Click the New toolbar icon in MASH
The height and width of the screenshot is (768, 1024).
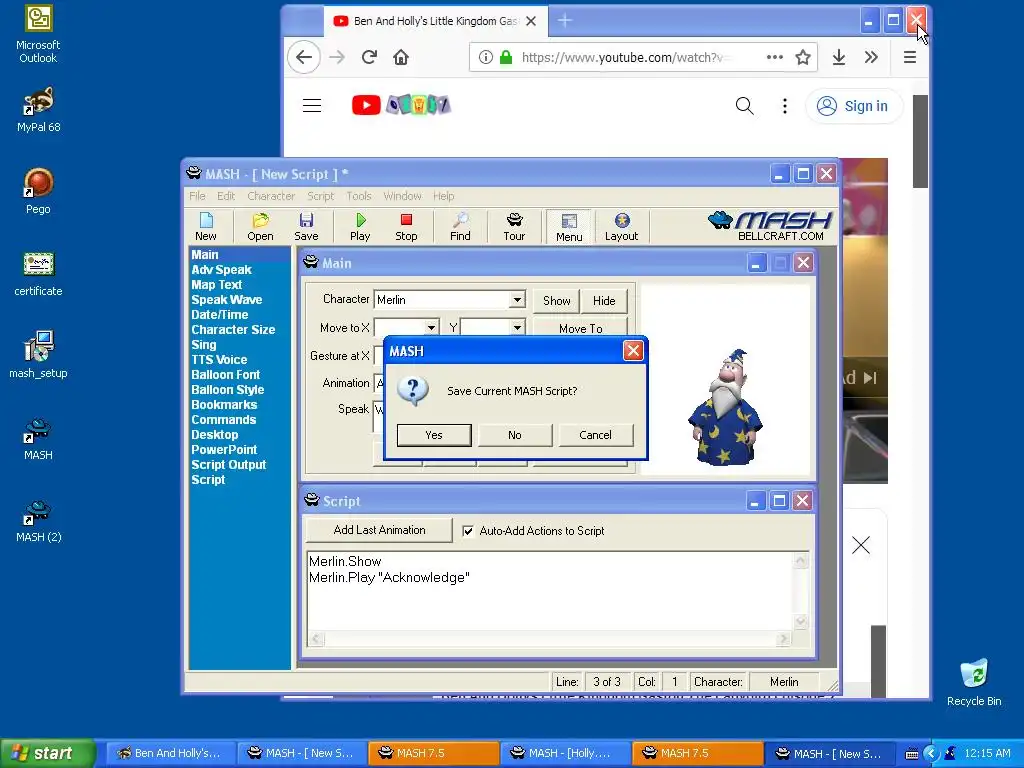[206, 227]
